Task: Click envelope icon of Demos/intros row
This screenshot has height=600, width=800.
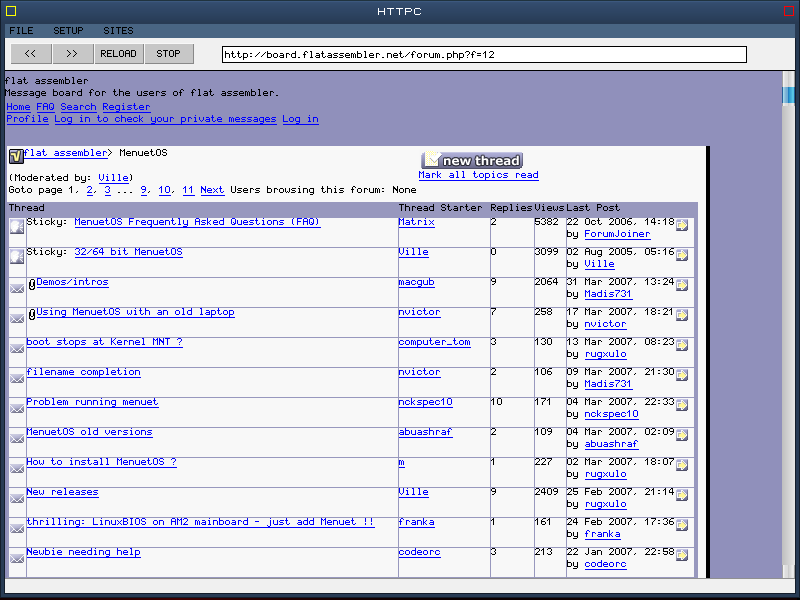Action: [17, 289]
